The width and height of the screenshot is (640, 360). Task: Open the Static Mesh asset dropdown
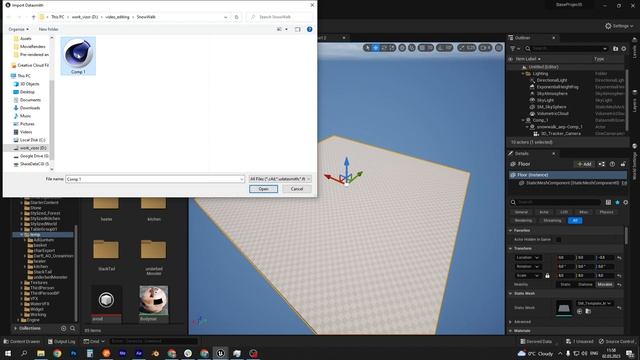[594, 303]
